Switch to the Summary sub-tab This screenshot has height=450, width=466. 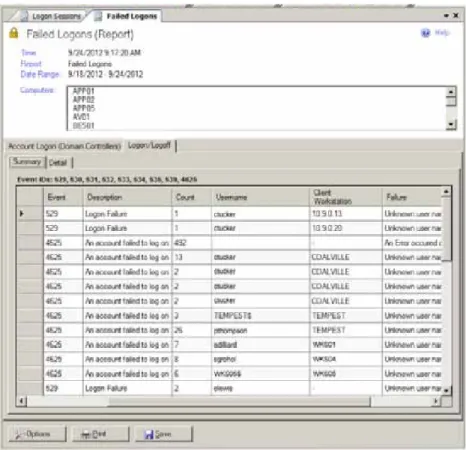tap(27, 162)
